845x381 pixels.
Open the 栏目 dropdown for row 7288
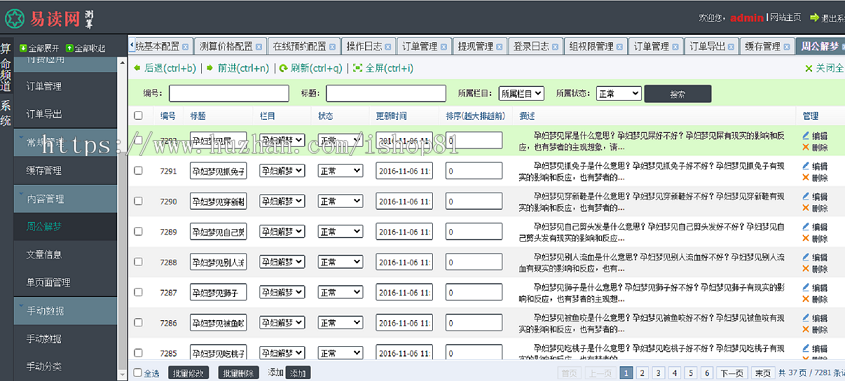tap(282, 262)
